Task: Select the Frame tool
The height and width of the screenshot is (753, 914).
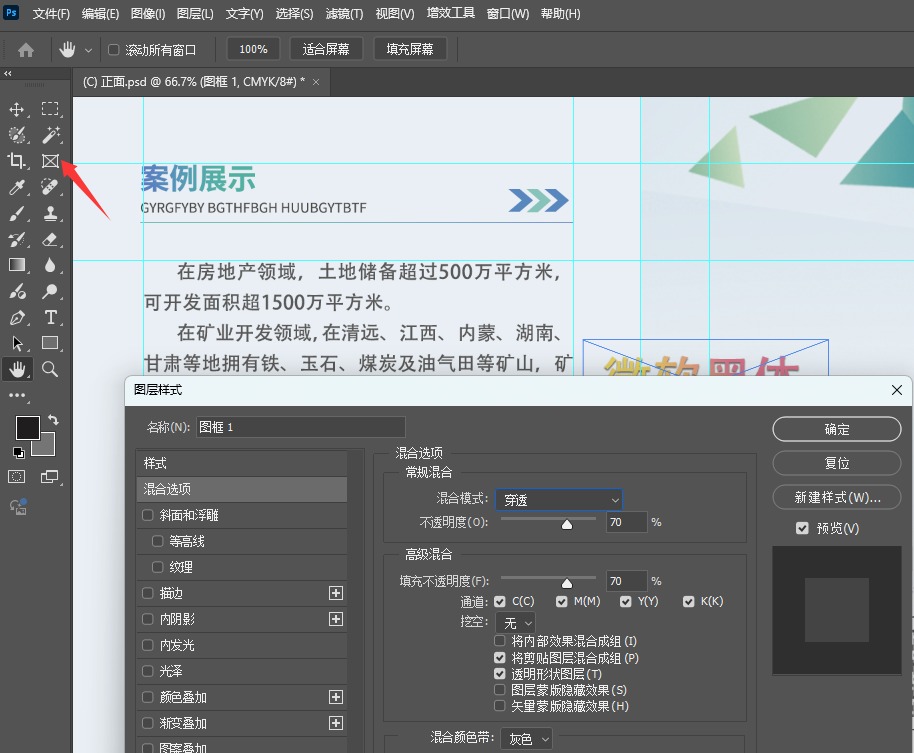Action: coord(50,161)
